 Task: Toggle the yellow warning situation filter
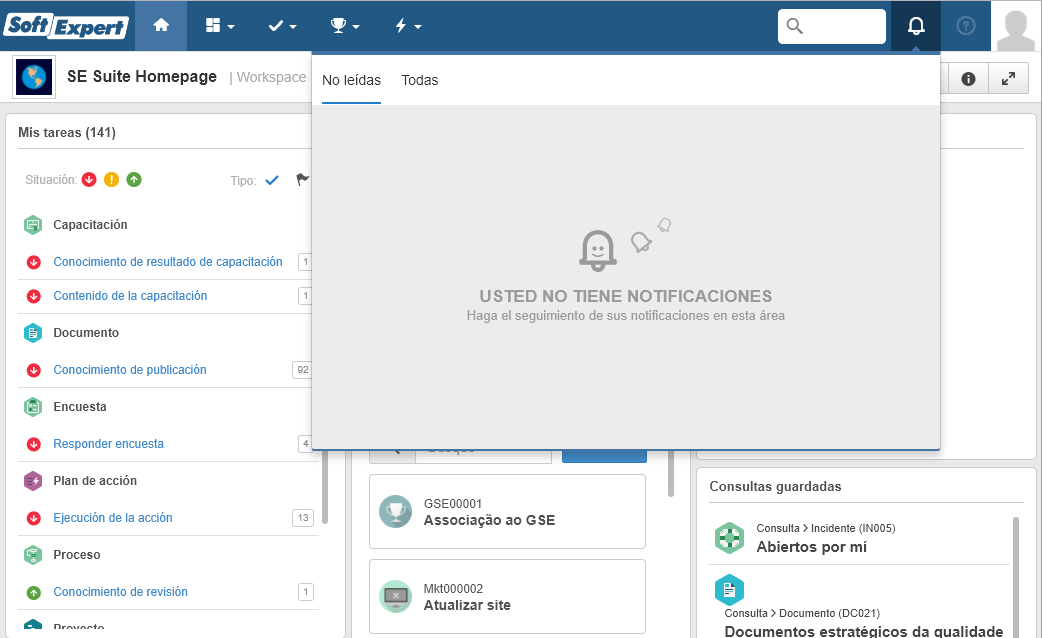pos(112,179)
